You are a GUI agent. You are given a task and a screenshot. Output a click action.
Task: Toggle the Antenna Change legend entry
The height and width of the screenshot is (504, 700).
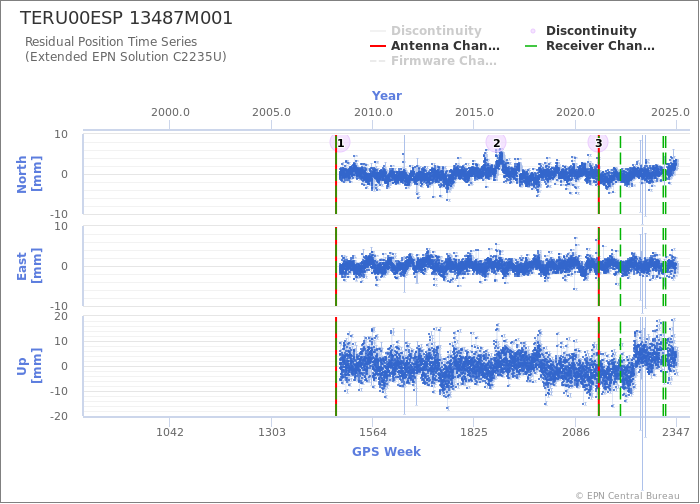435,46
